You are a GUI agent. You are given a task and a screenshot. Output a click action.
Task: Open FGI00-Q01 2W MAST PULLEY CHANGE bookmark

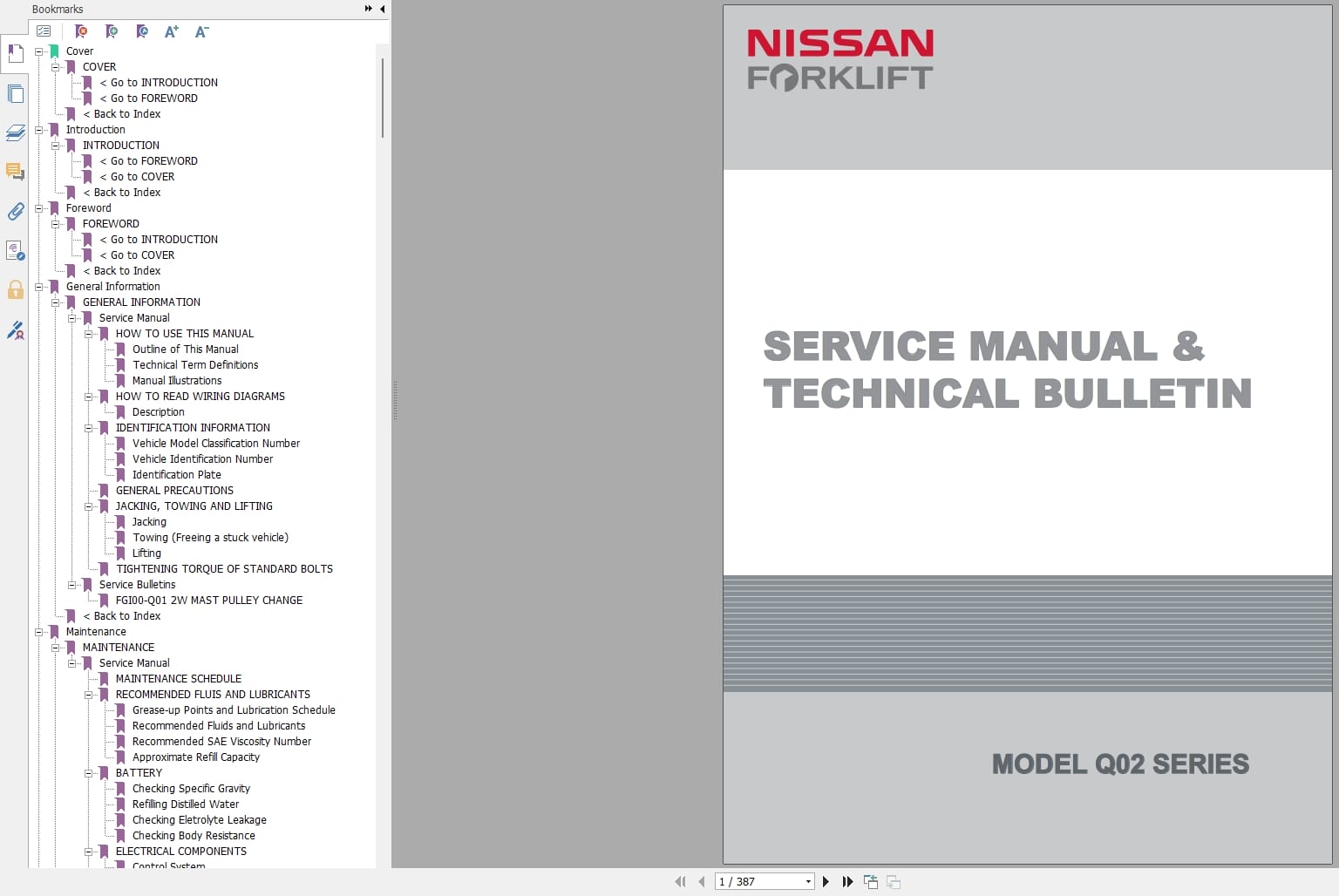[209, 601]
